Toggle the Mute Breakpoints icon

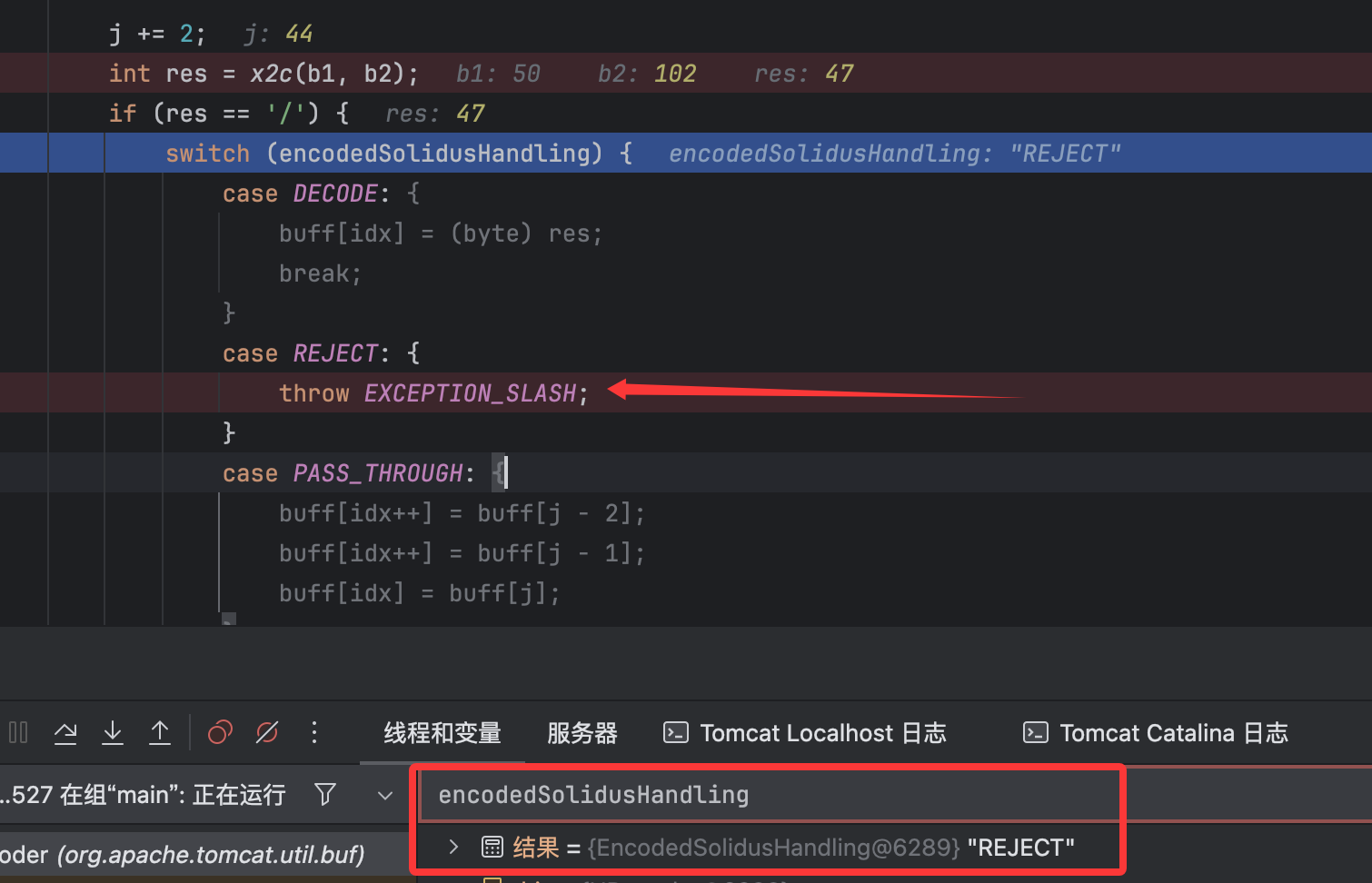point(267,732)
